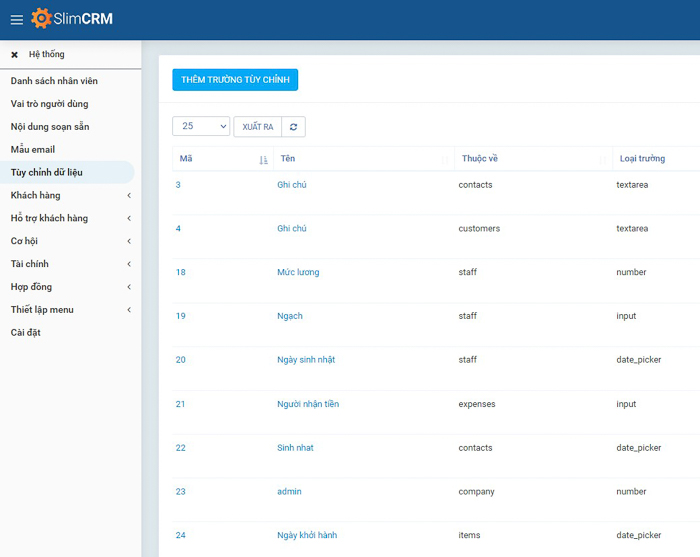Expand the Cơ hội submenu

(129, 241)
